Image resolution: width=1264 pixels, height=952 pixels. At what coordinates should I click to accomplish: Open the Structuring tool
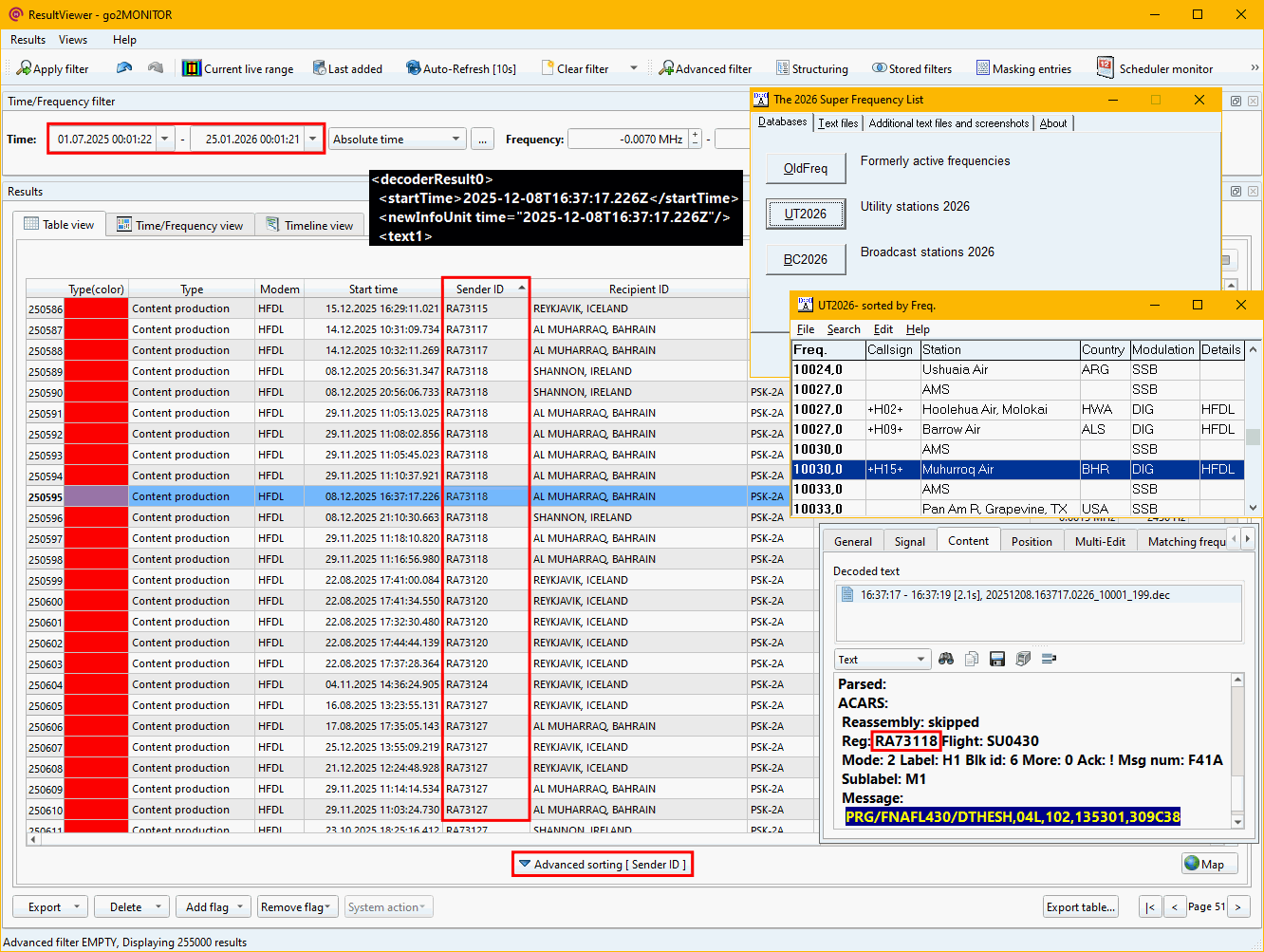click(x=811, y=68)
